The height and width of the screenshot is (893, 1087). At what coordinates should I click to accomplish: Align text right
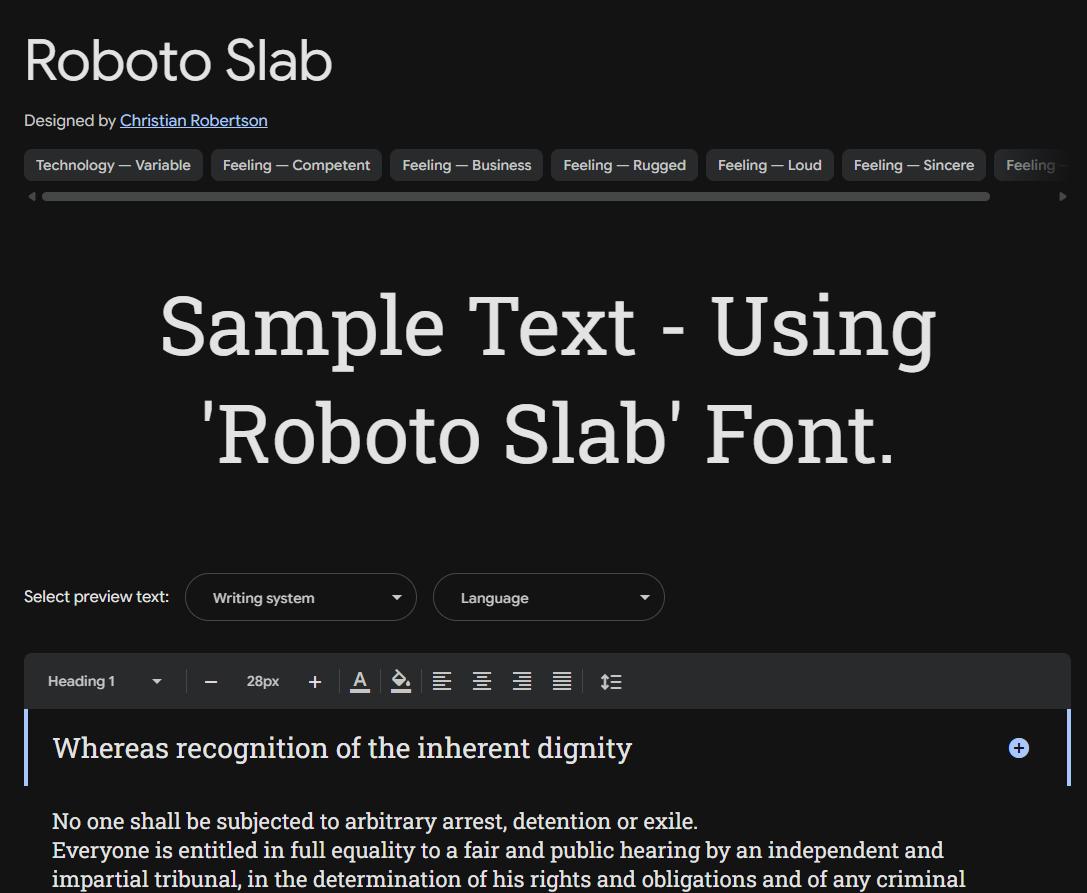click(x=522, y=682)
